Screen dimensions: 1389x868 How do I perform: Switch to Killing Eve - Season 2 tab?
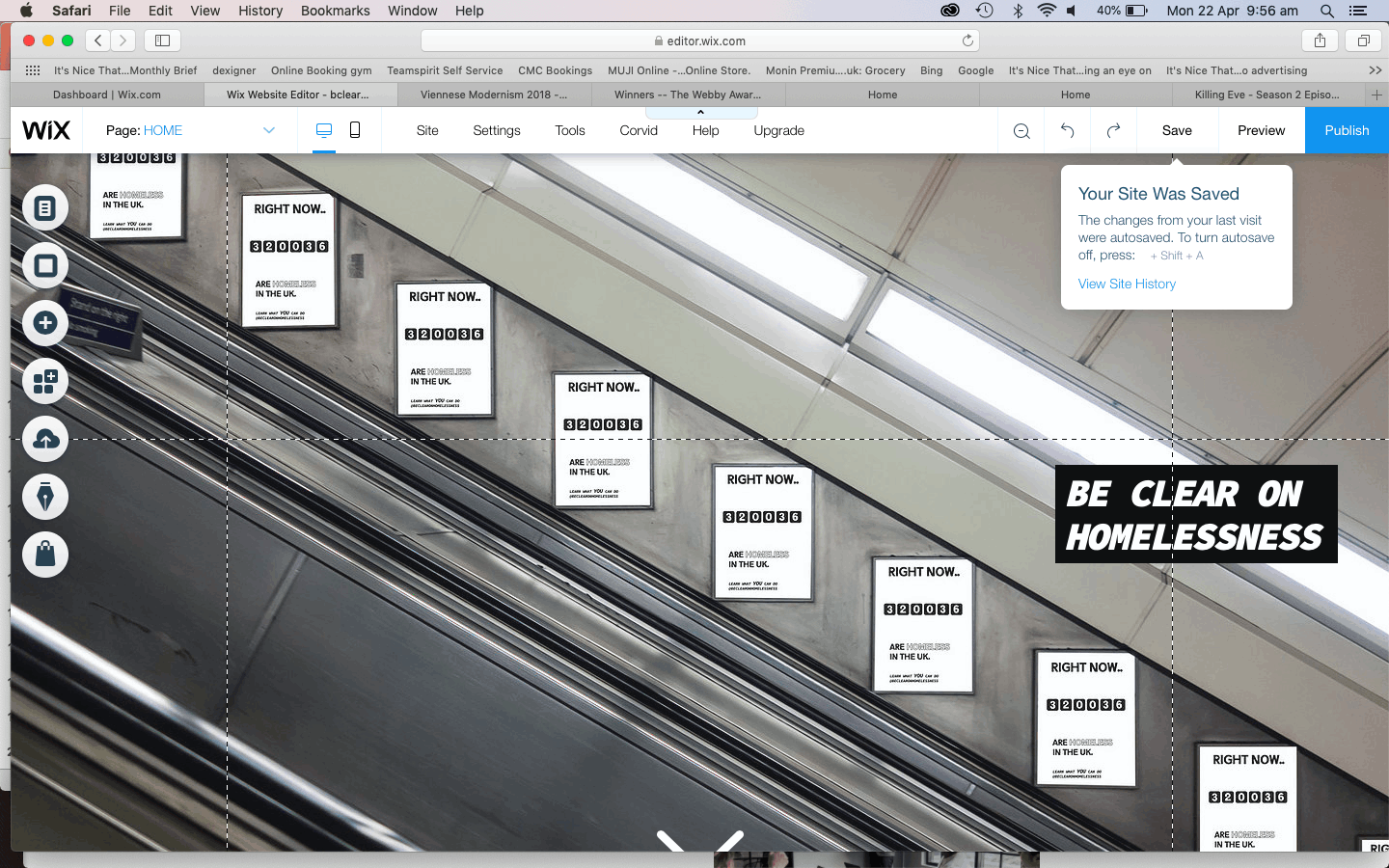click(x=1267, y=95)
